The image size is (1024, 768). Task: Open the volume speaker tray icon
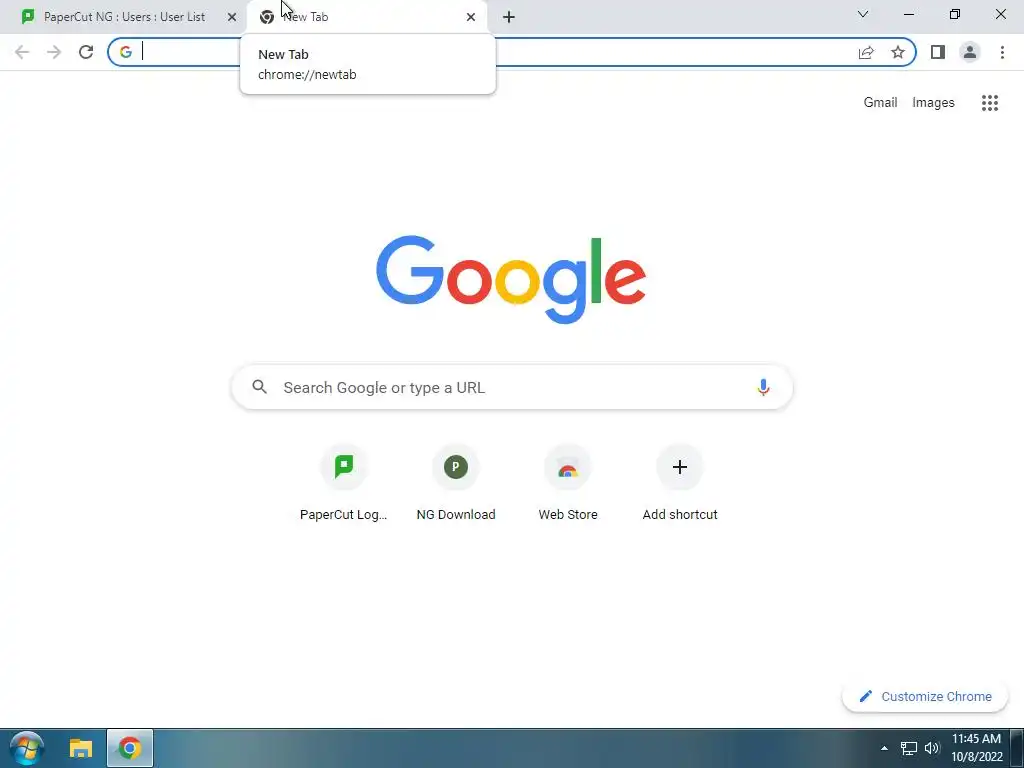[x=932, y=748]
